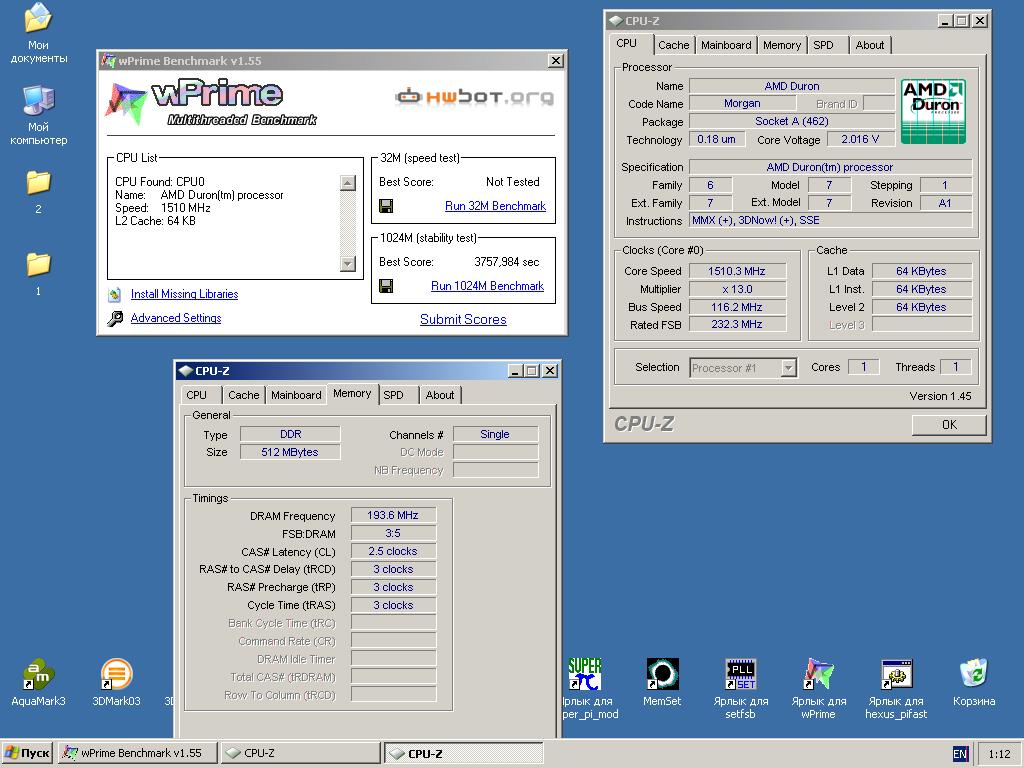The width and height of the screenshot is (1024, 768).
Task: Click the memory Size 512 MBytes value
Action: pos(290,452)
